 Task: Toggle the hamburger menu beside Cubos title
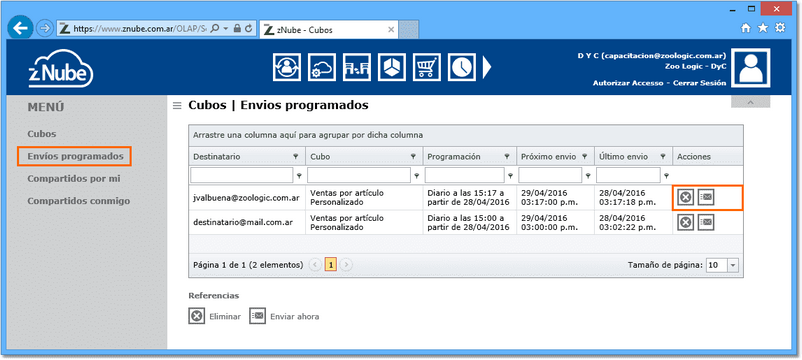(x=177, y=106)
